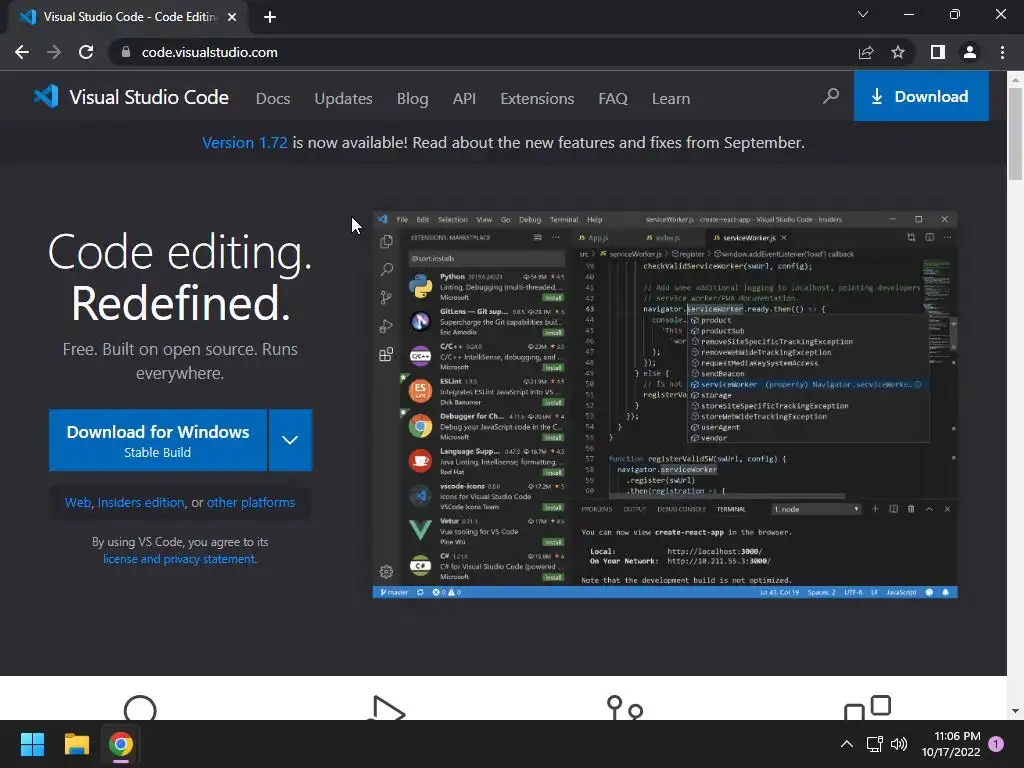Bookmark this page with the star icon
Viewport: 1024px width, 768px height.
pyautogui.click(x=898, y=52)
